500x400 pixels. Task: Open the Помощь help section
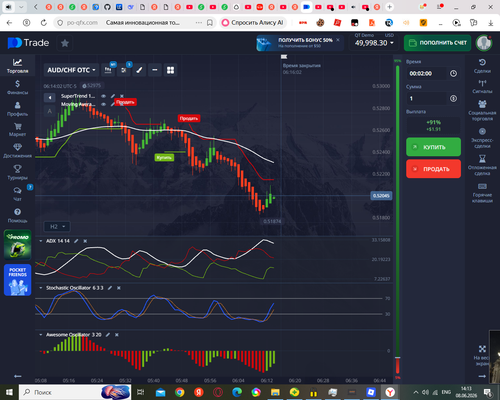17,215
